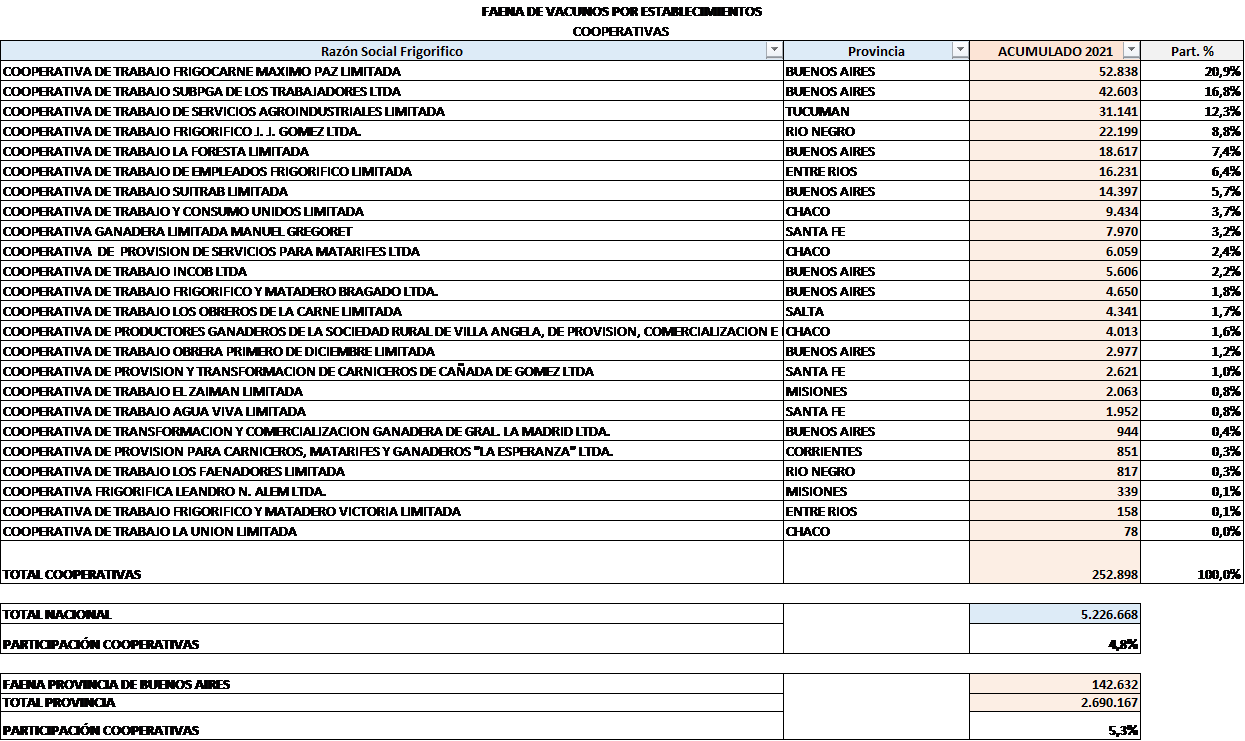The image size is (1245, 741).
Task: Click the blue total cell 5.226.668
Action: tap(1055, 614)
